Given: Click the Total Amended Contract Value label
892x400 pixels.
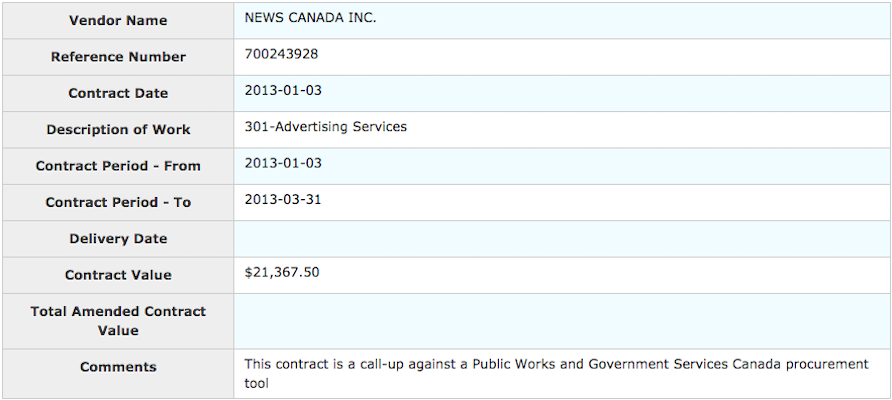Looking at the screenshot, I should (x=118, y=321).
